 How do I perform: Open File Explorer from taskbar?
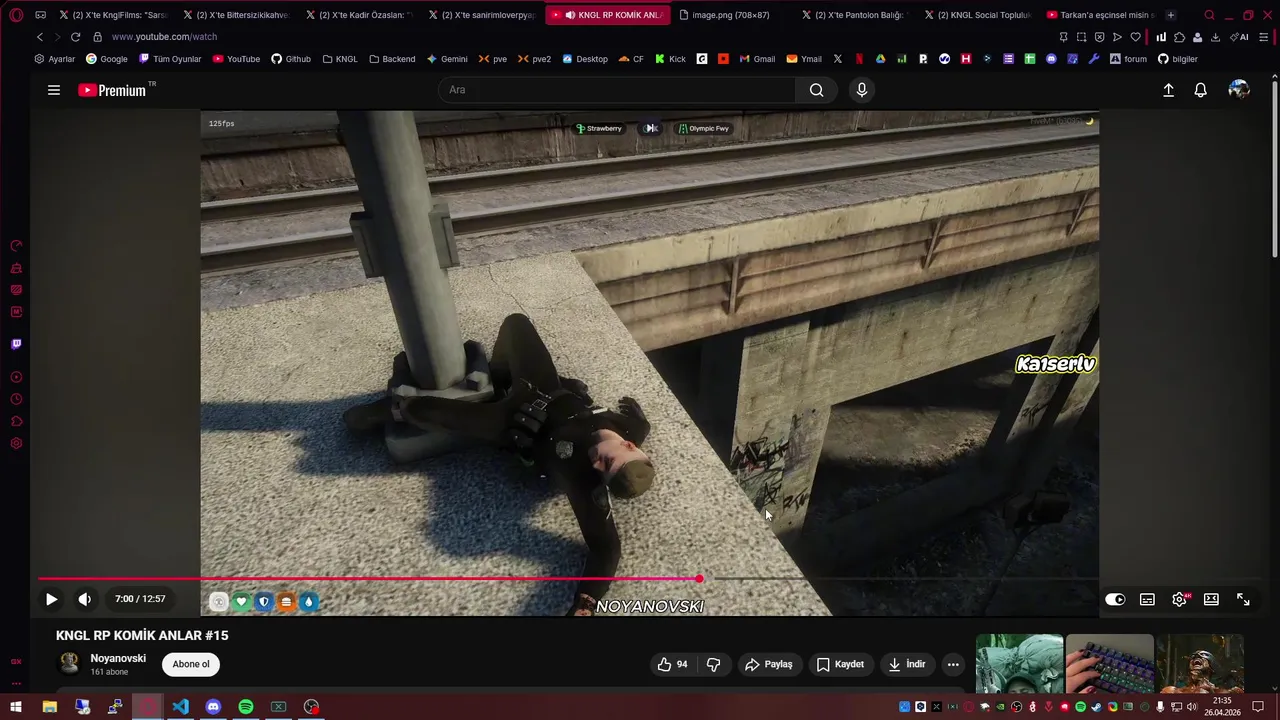[49, 707]
